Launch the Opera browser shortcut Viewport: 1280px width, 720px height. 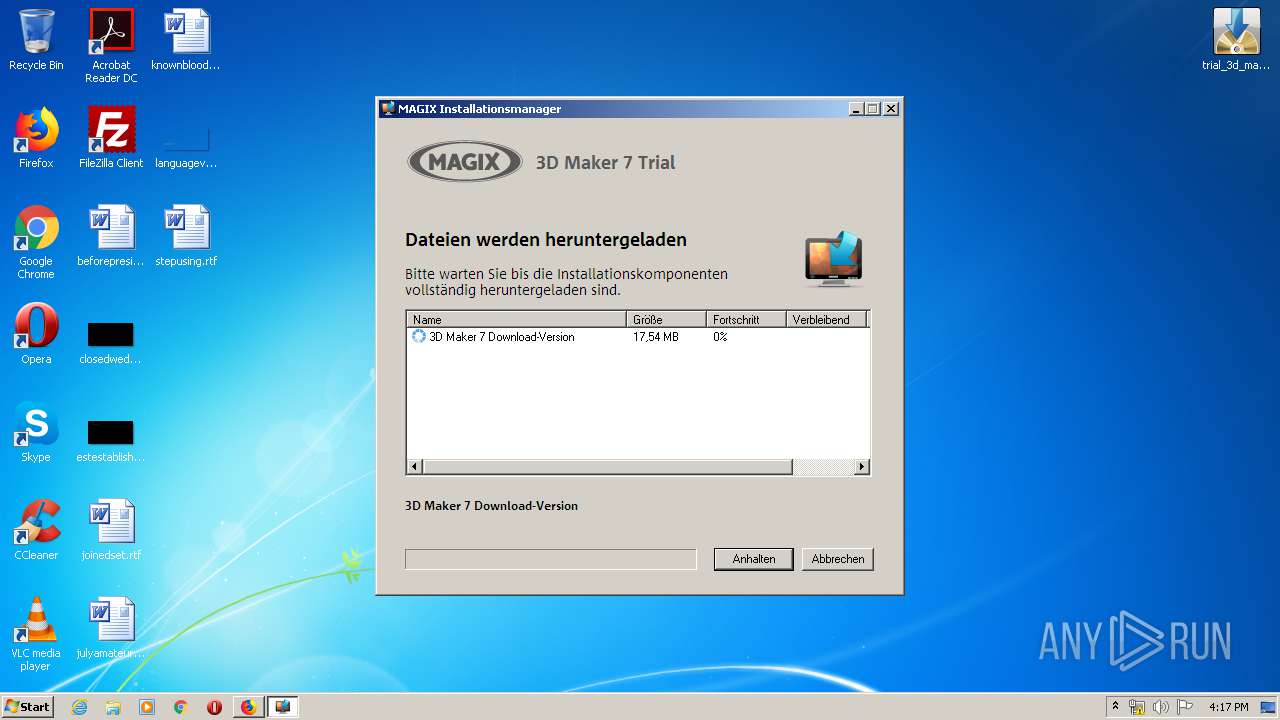coord(36,334)
